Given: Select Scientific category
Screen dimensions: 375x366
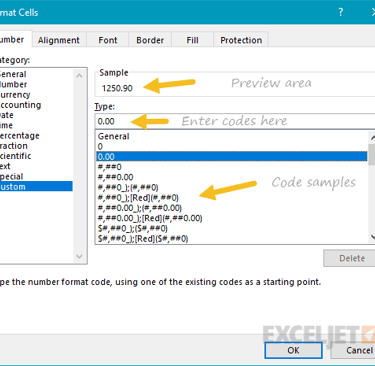Looking at the screenshot, I should [x=36, y=156].
